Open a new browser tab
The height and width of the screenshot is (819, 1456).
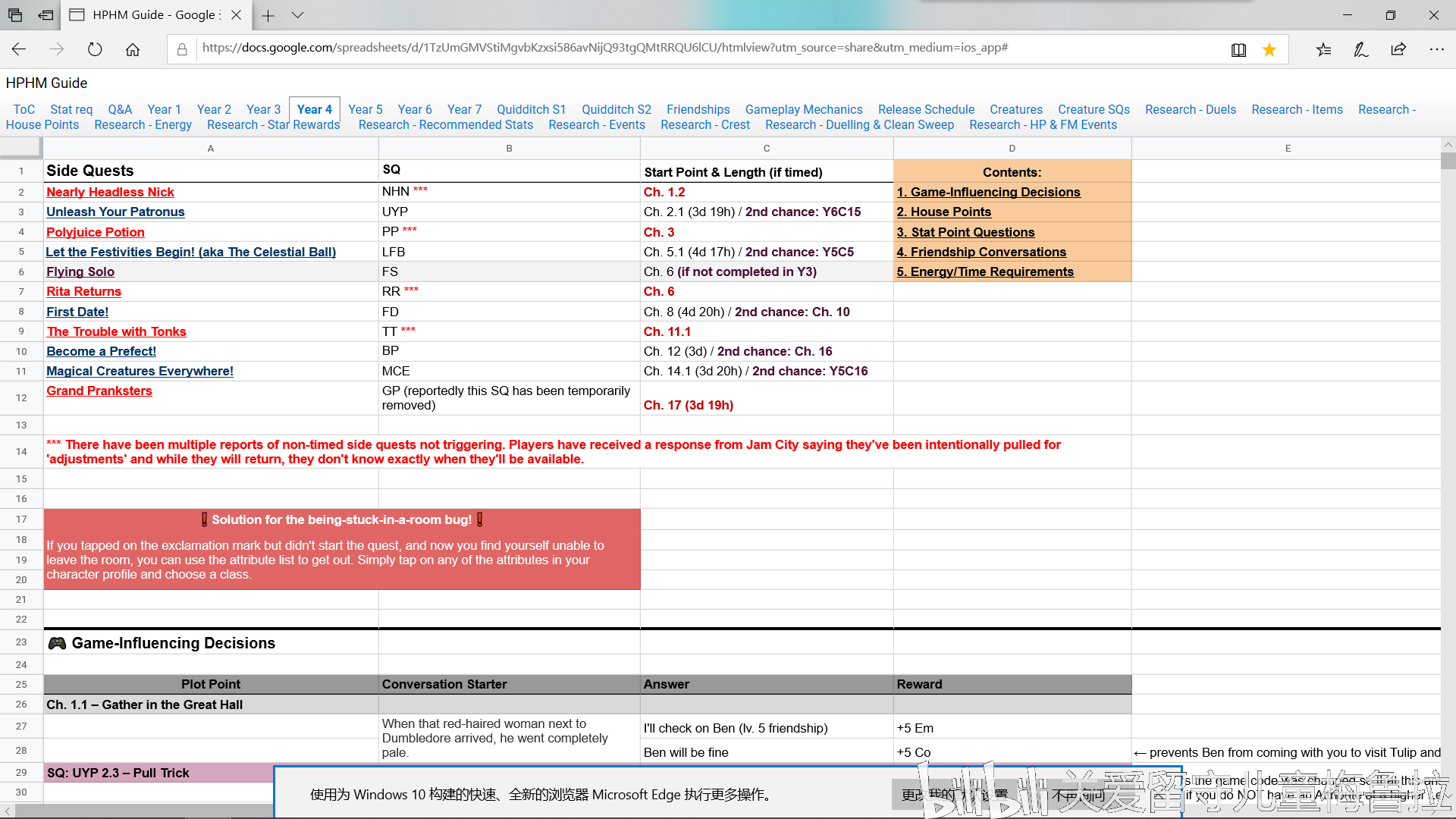pyautogui.click(x=268, y=15)
